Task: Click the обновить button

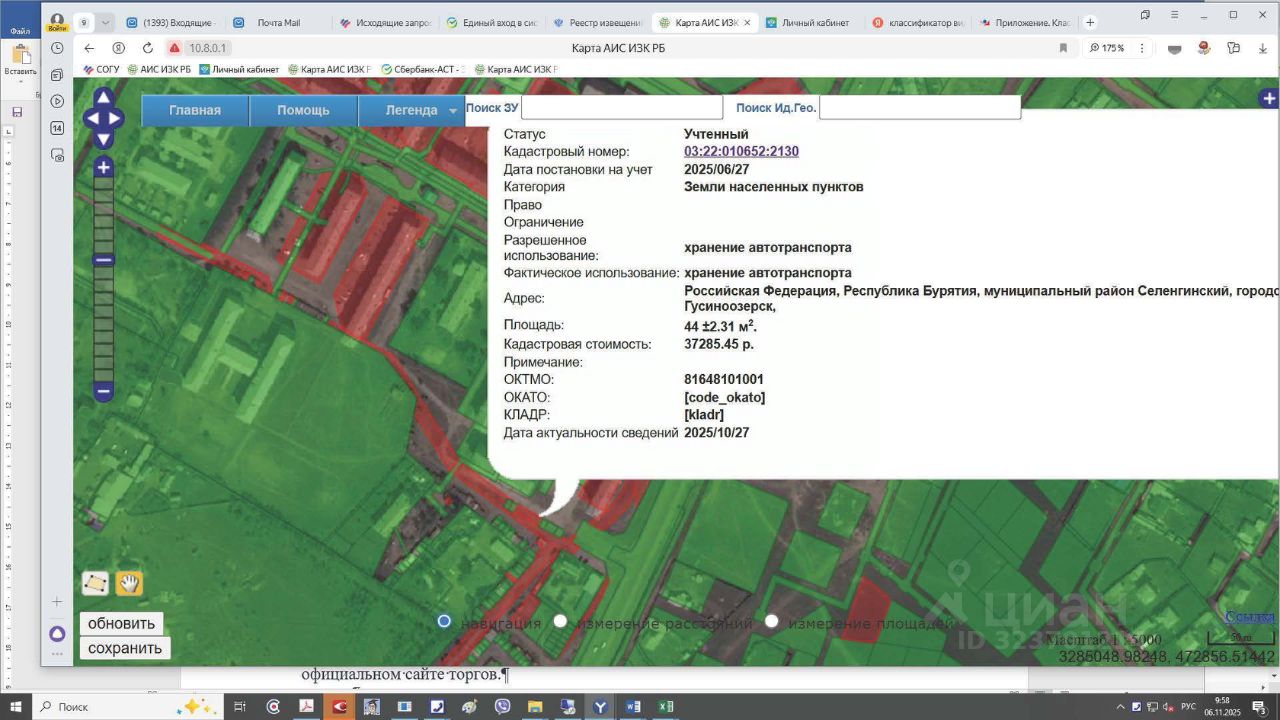Action: click(x=121, y=624)
